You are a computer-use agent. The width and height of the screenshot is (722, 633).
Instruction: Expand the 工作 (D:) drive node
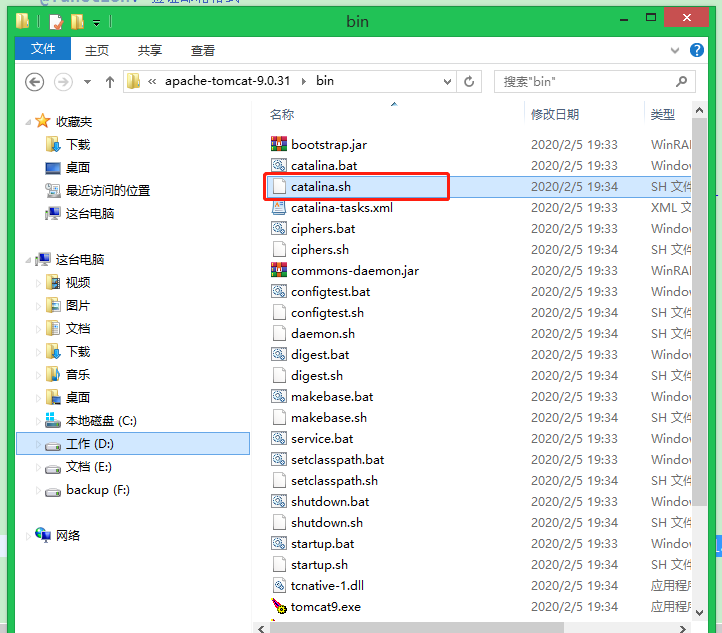tap(38, 444)
